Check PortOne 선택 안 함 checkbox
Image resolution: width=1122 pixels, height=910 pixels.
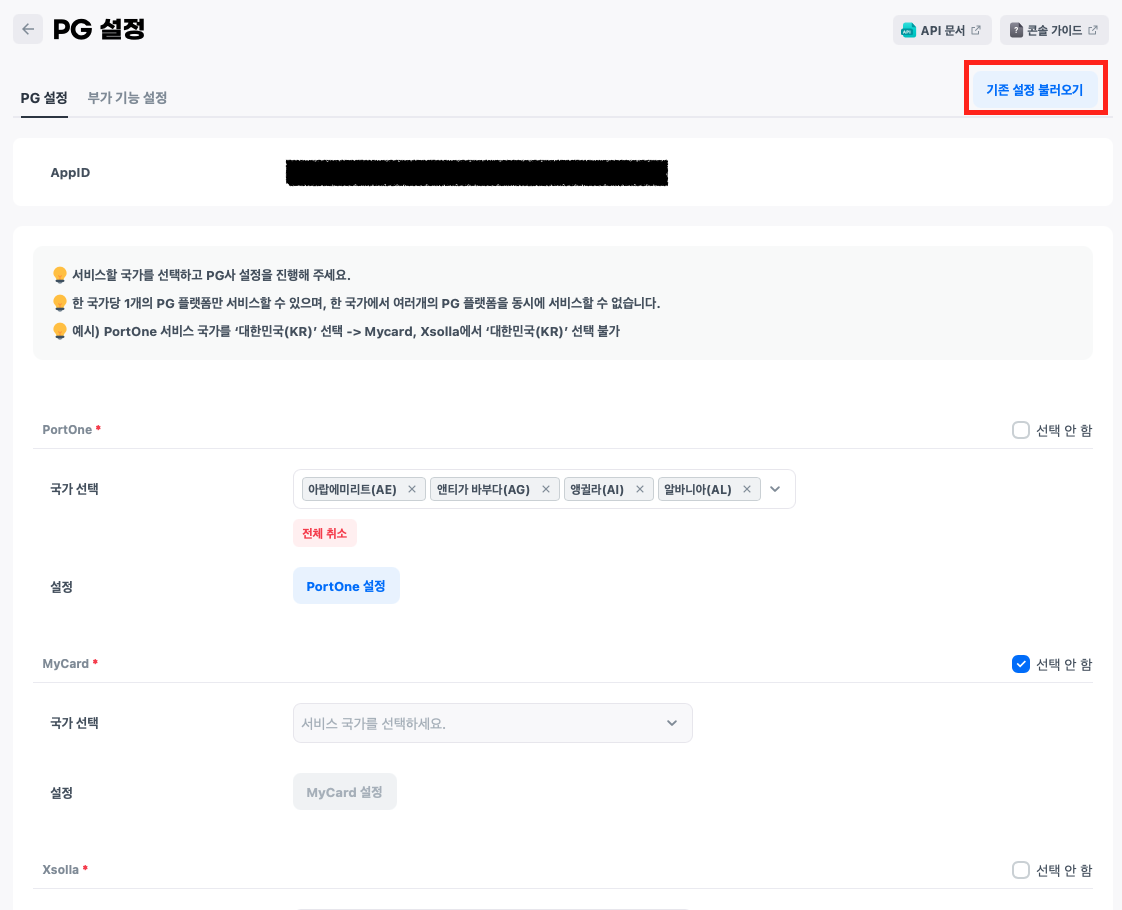click(1020, 430)
